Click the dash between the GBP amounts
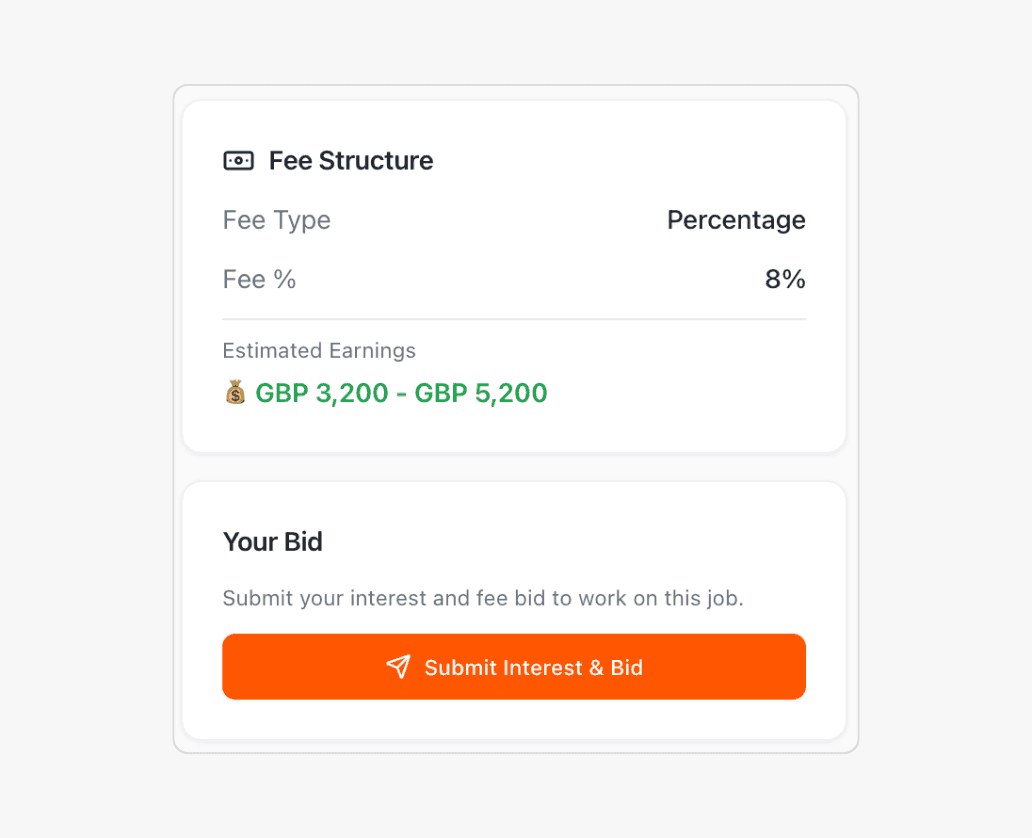The width and height of the screenshot is (1032, 838). (x=401, y=393)
